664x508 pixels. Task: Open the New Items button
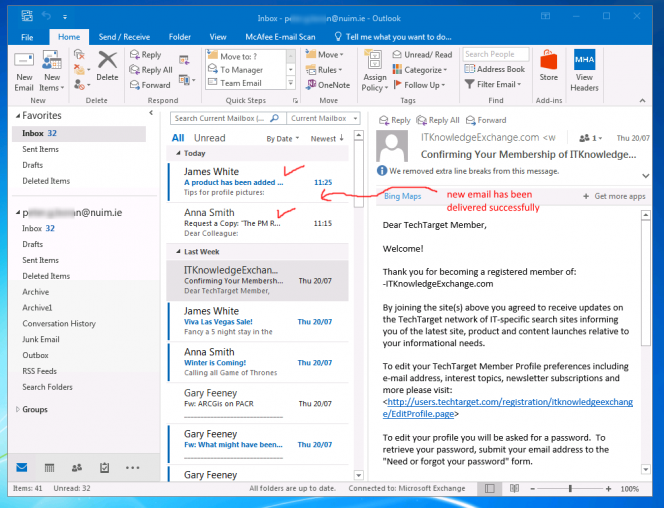pyautogui.click(x=52, y=71)
